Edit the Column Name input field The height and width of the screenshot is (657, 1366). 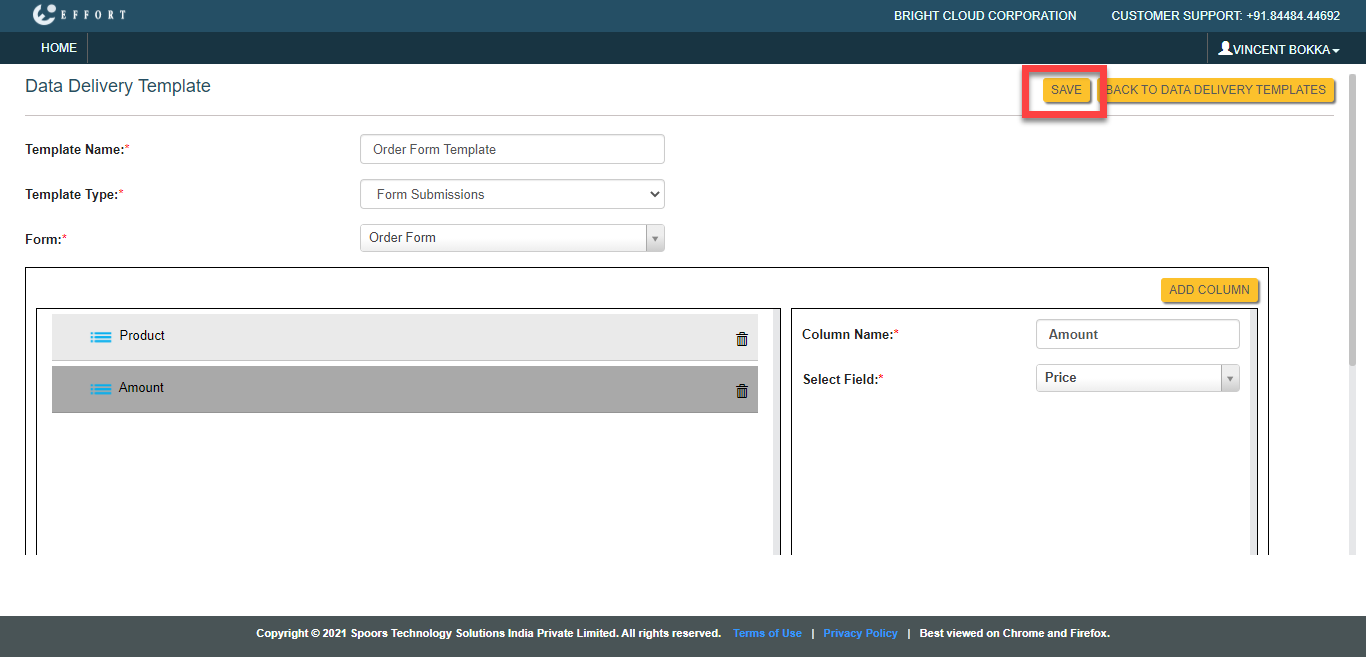click(x=1137, y=334)
